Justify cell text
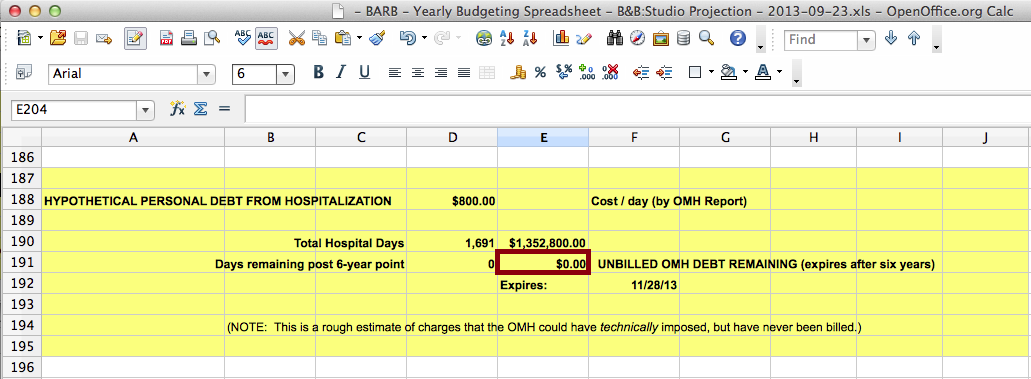 (x=464, y=72)
